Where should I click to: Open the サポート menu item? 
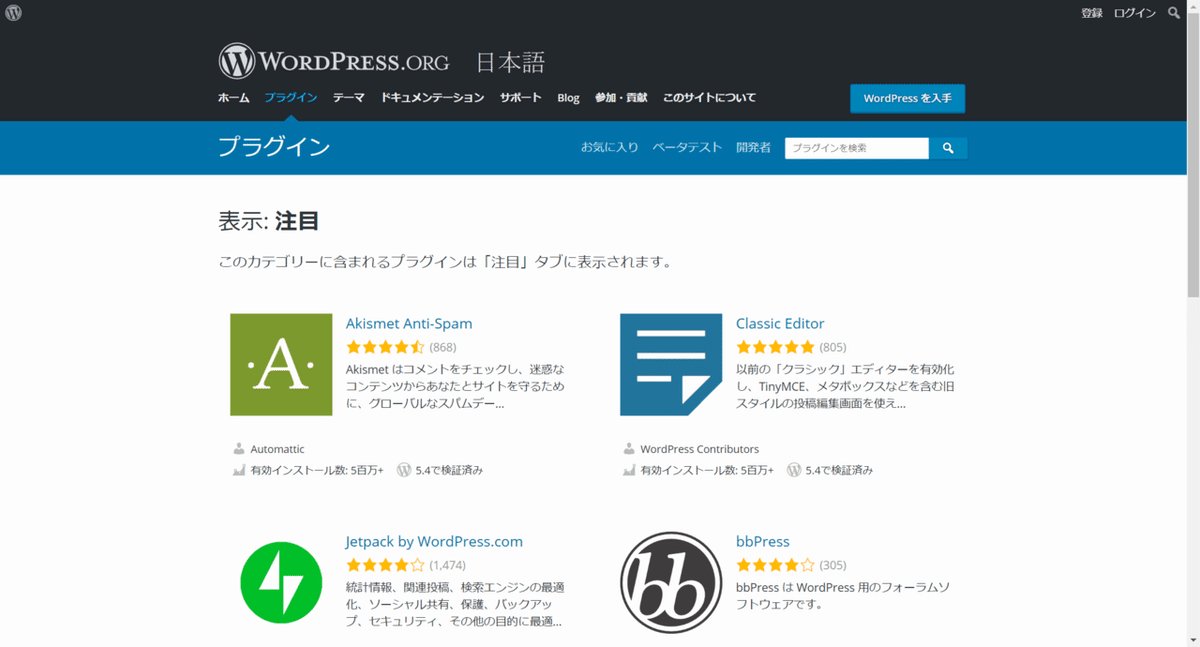tap(521, 98)
